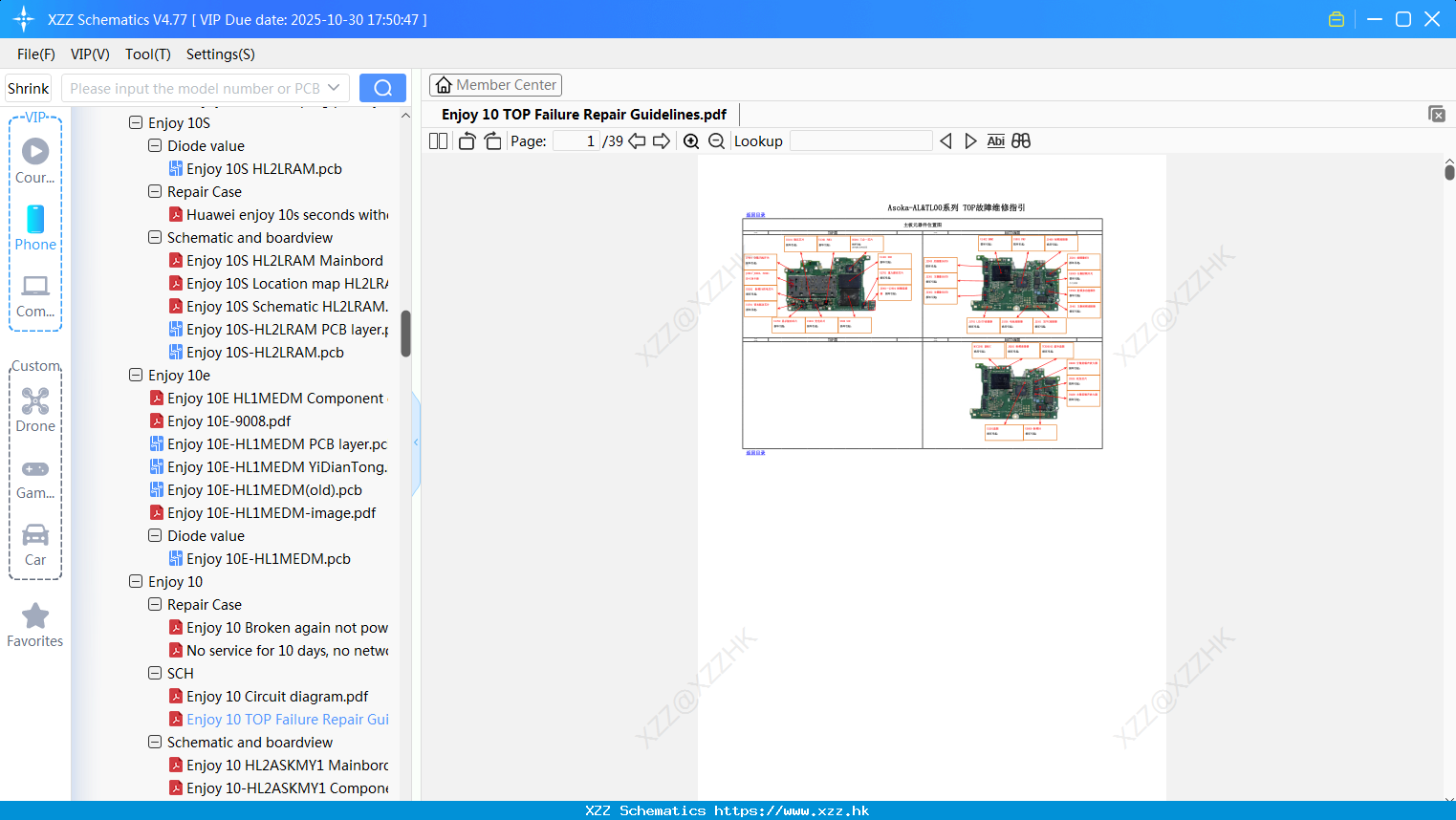Image resolution: width=1456 pixels, height=820 pixels.
Task: Toggle the Abi match-whole-word option
Action: (996, 141)
